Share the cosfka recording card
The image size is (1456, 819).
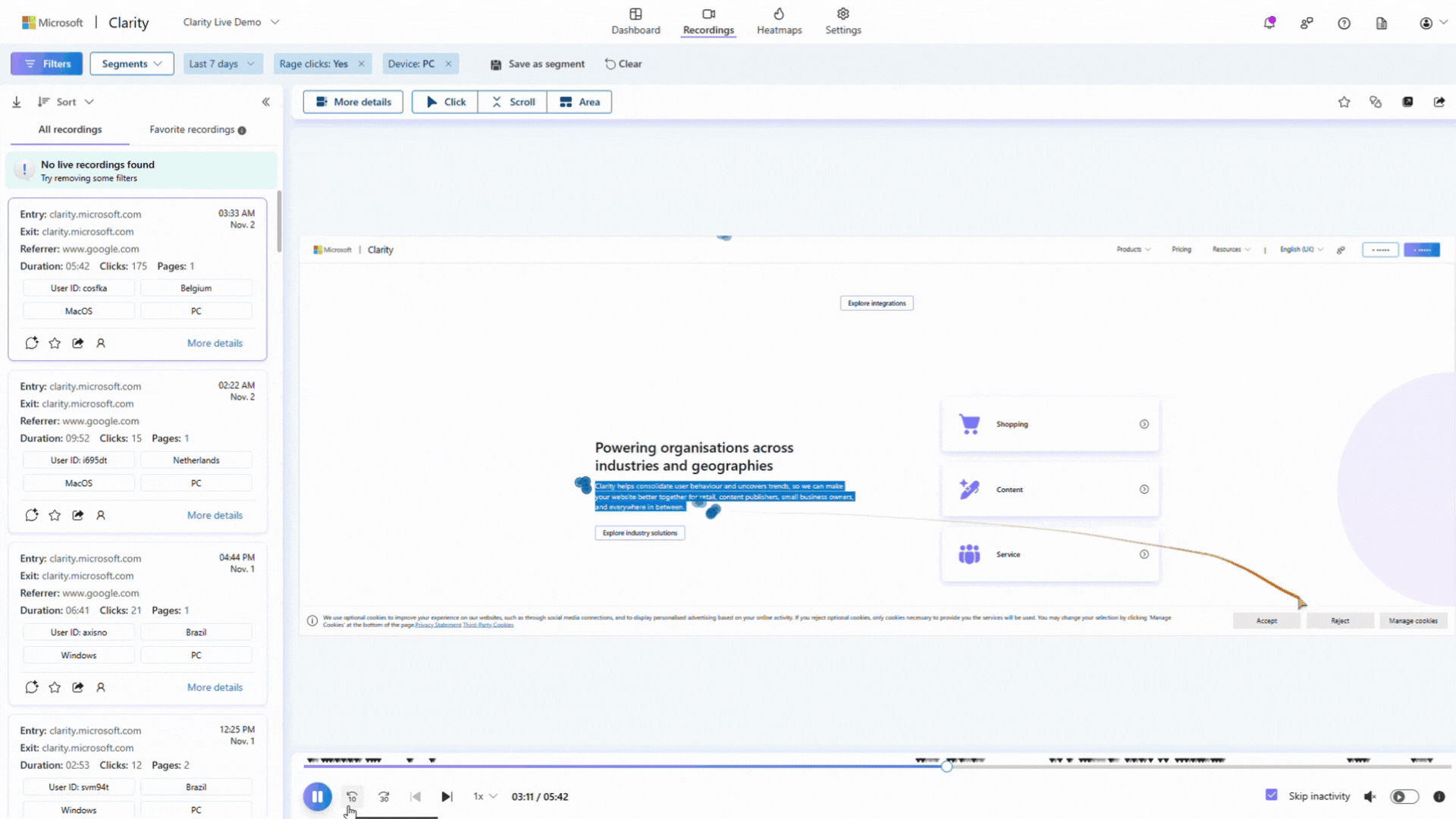(x=78, y=343)
